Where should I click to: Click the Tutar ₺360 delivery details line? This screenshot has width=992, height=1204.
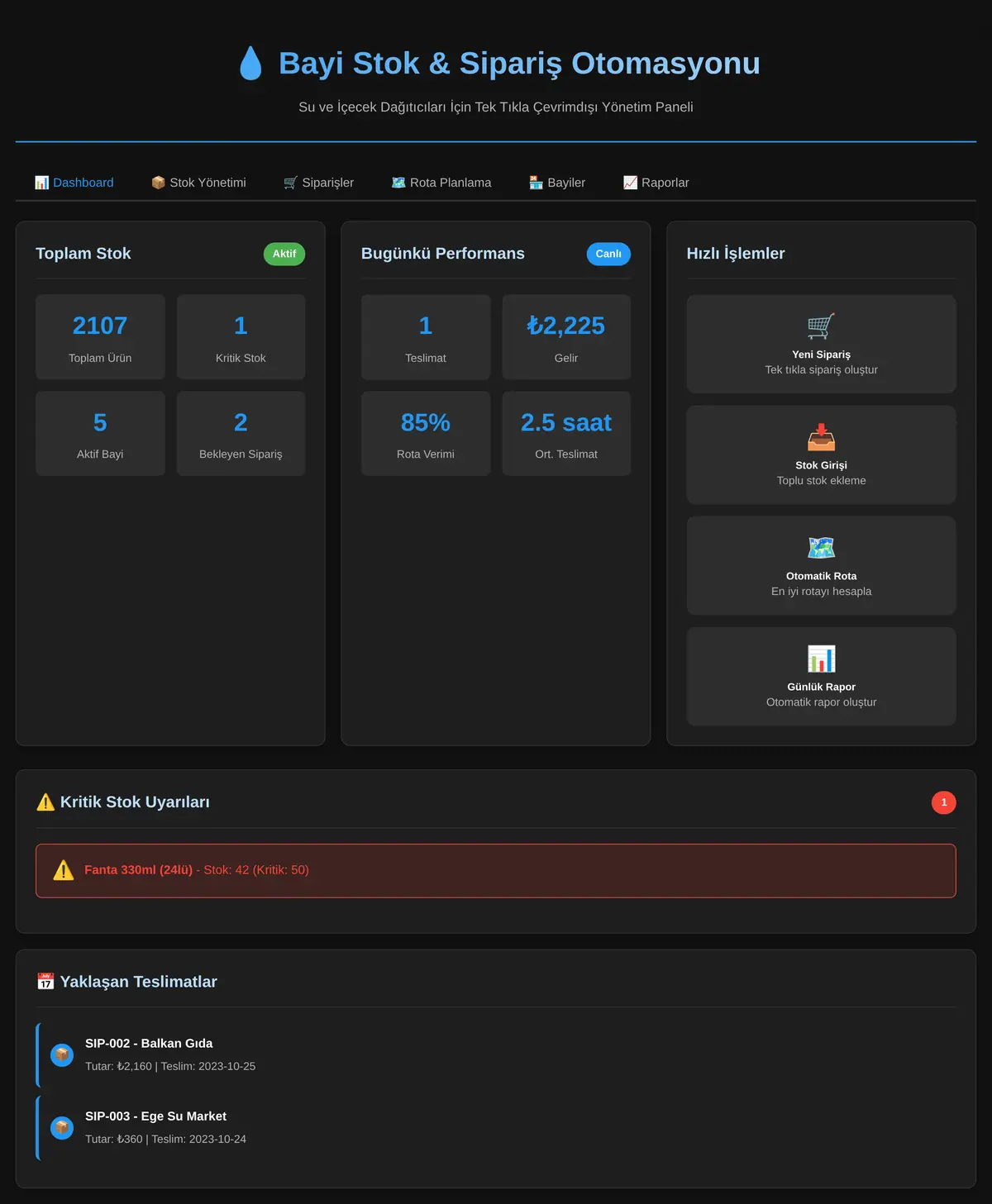pos(165,1140)
